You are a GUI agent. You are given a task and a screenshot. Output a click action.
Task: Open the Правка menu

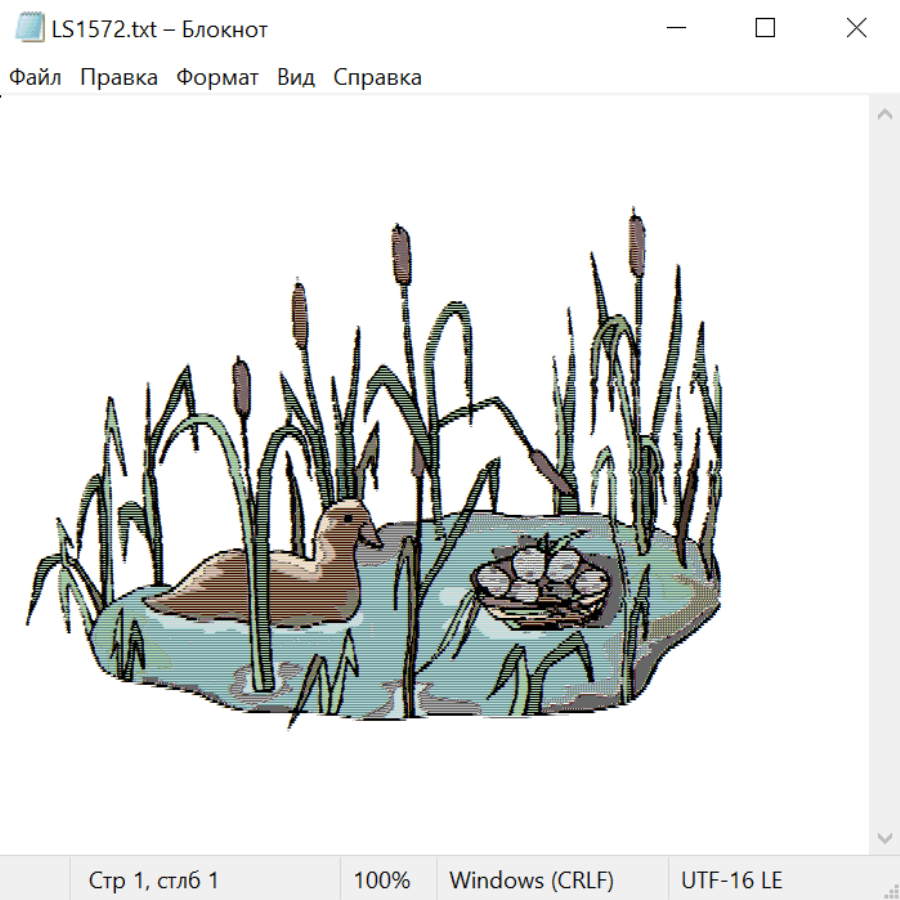point(118,78)
